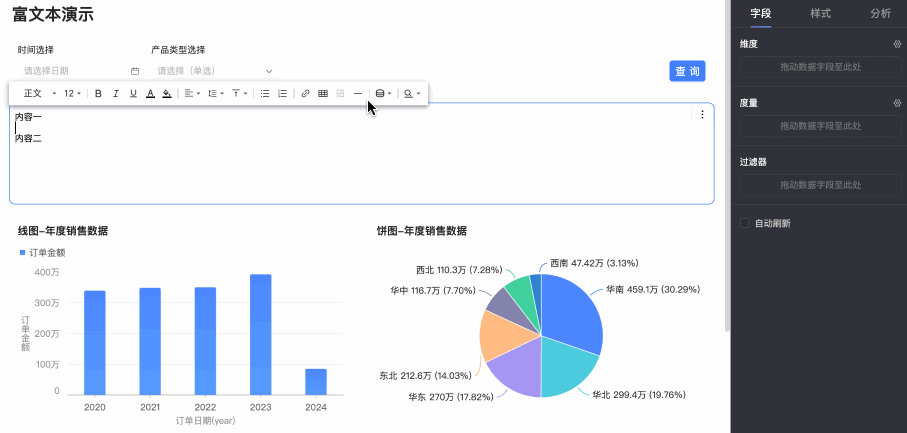Enable the 自动刷新 checkbox
Screen dimensions: 907x433
745,223
